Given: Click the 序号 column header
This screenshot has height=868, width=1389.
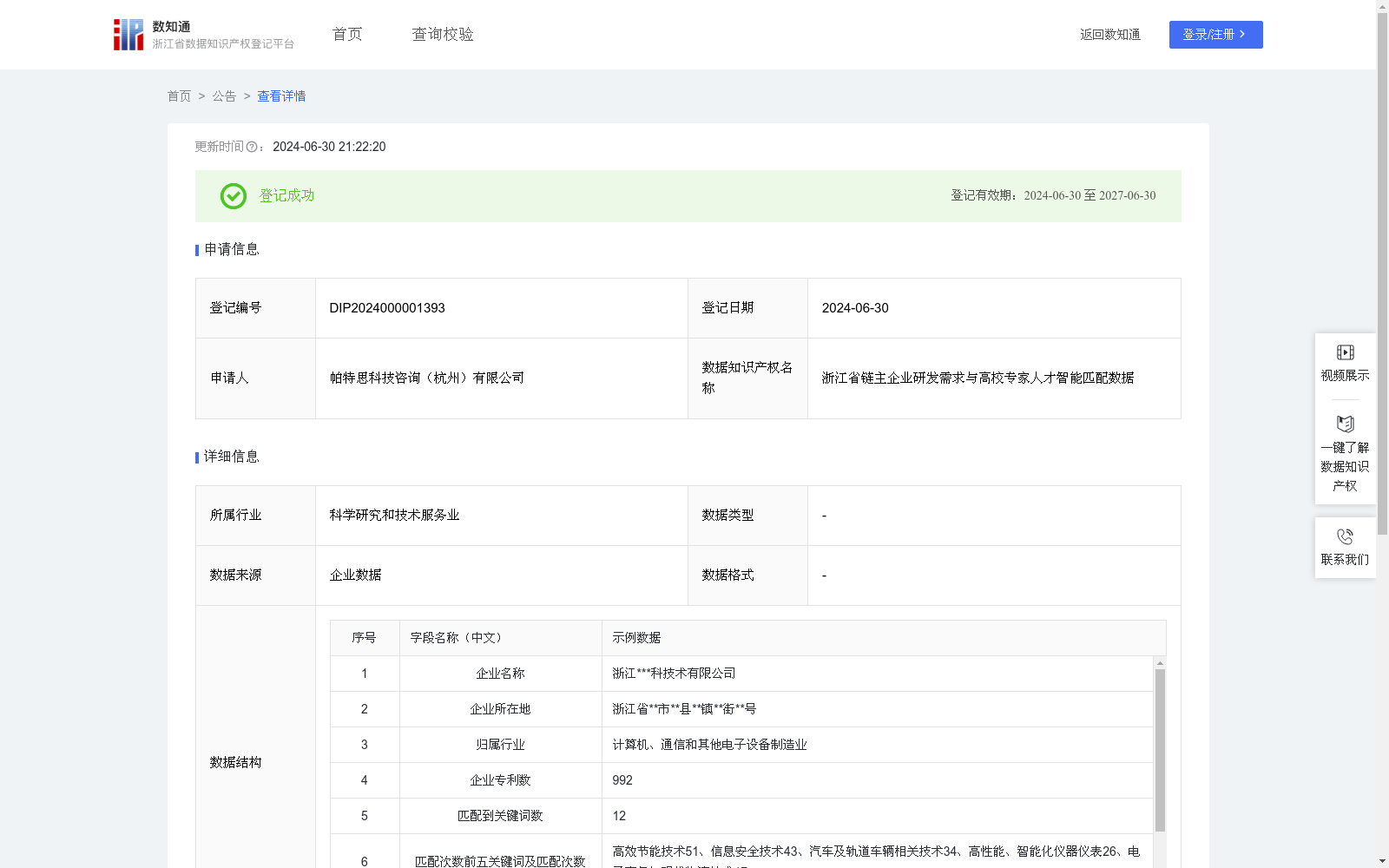Looking at the screenshot, I should (364, 638).
